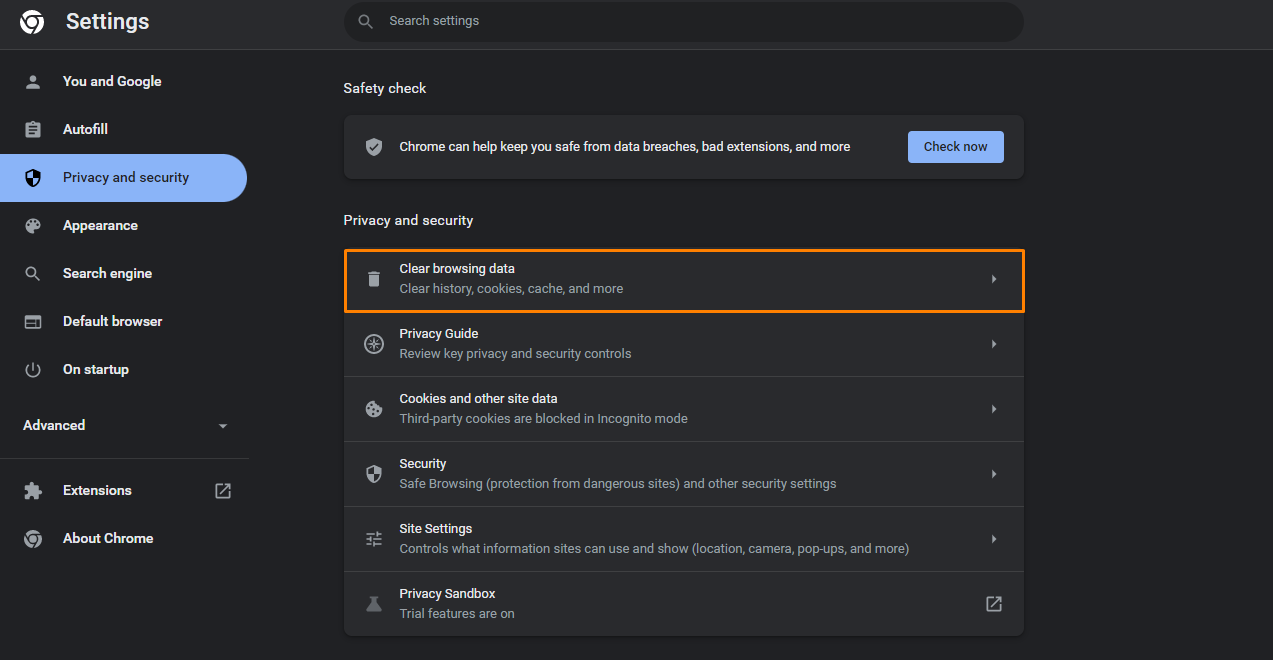Click the palette icon for Appearance
The height and width of the screenshot is (660, 1273).
point(33,226)
